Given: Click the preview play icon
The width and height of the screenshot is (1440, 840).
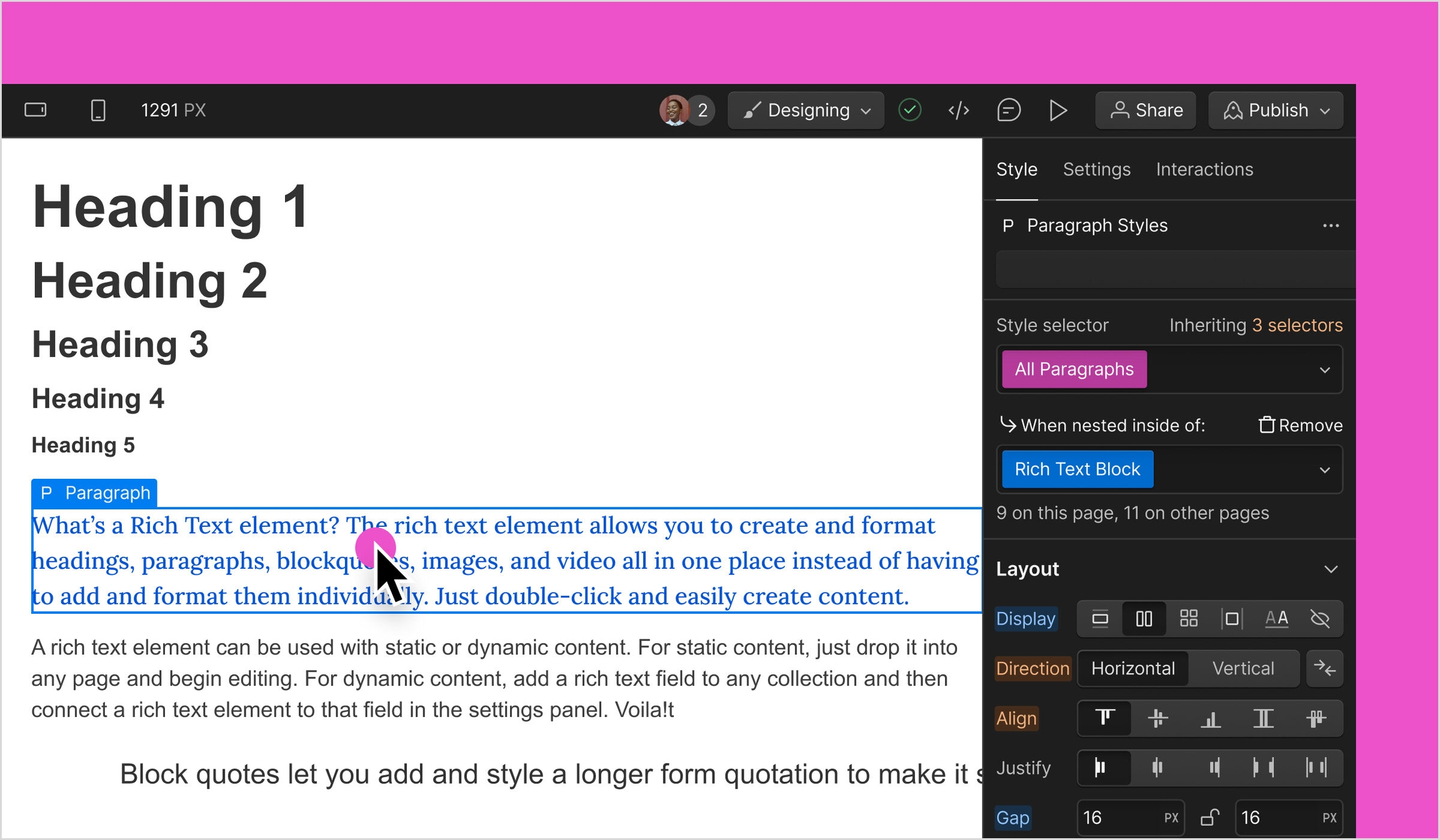Looking at the screenshot, I should click(1057, 111).
